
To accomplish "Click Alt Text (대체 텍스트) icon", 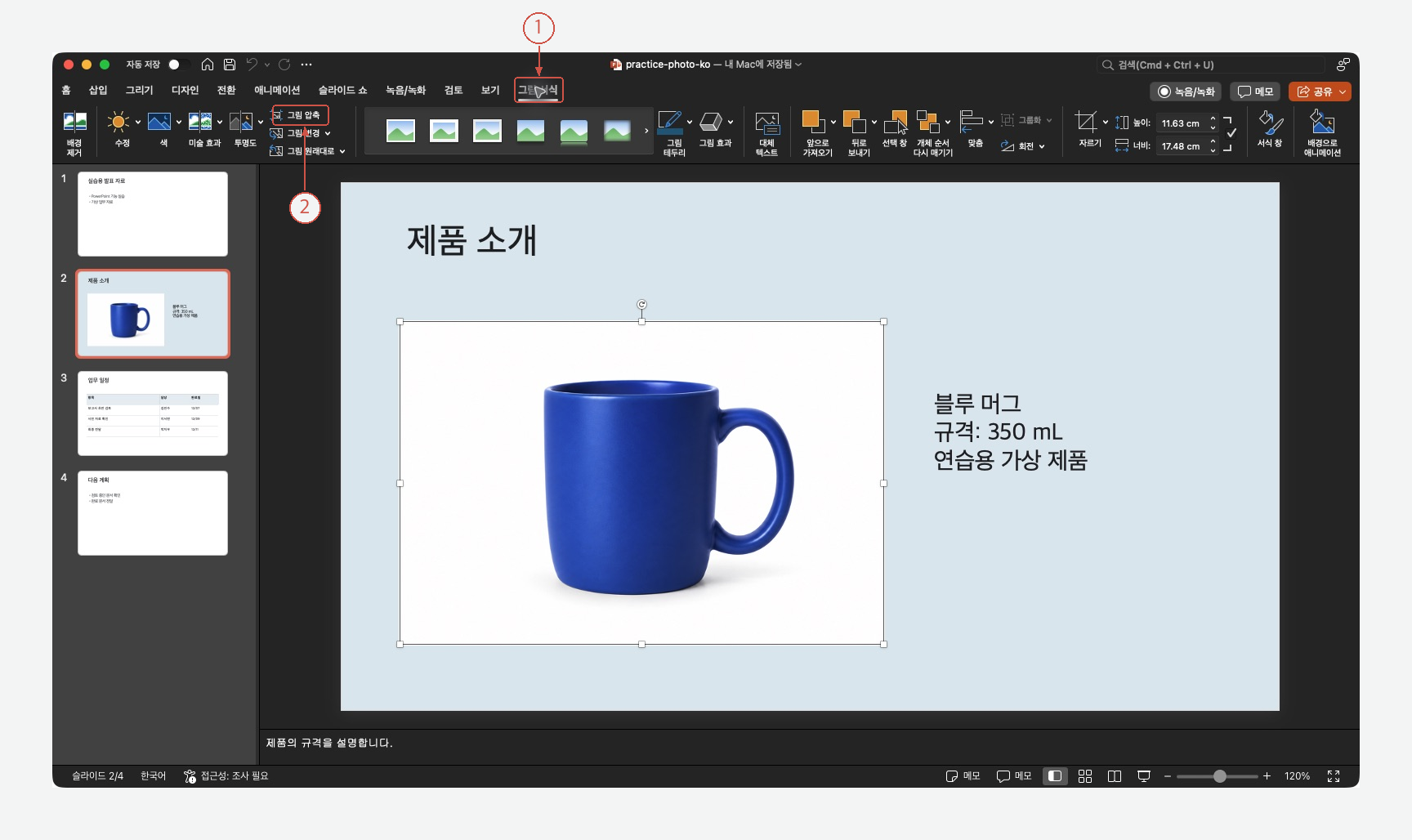I will [x=766, y=123].
